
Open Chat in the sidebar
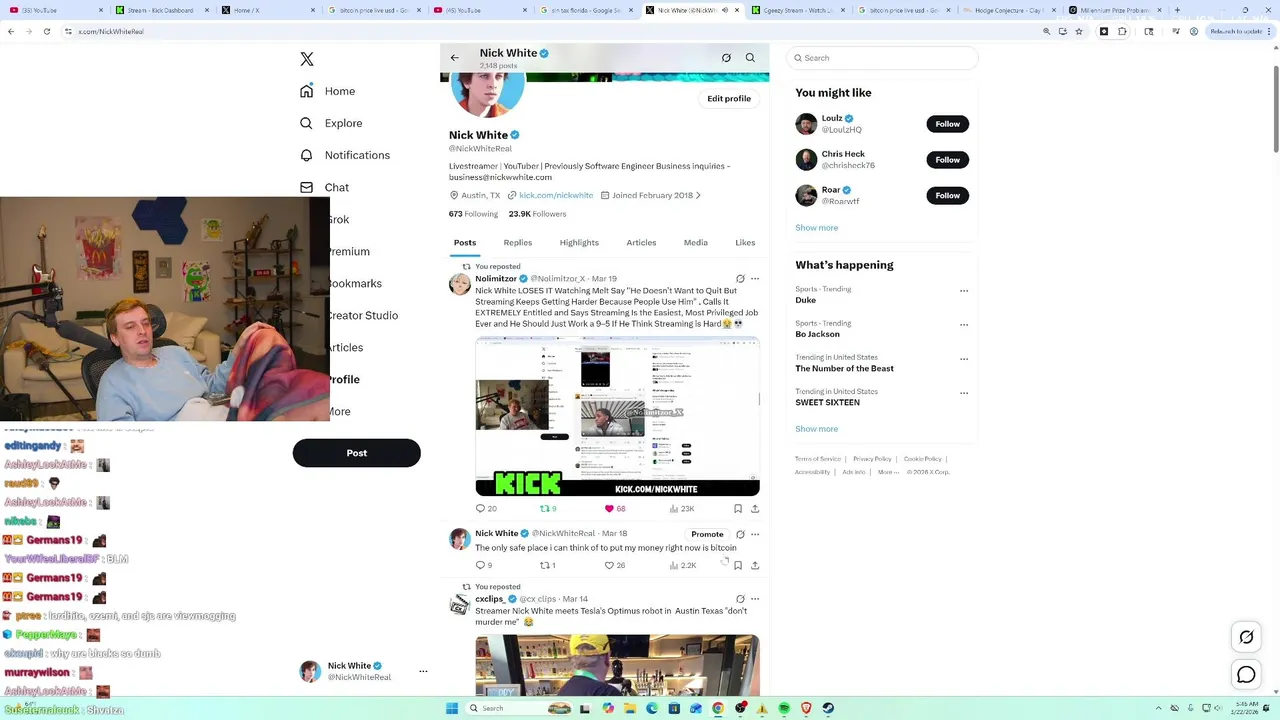(x=324, y=187)
